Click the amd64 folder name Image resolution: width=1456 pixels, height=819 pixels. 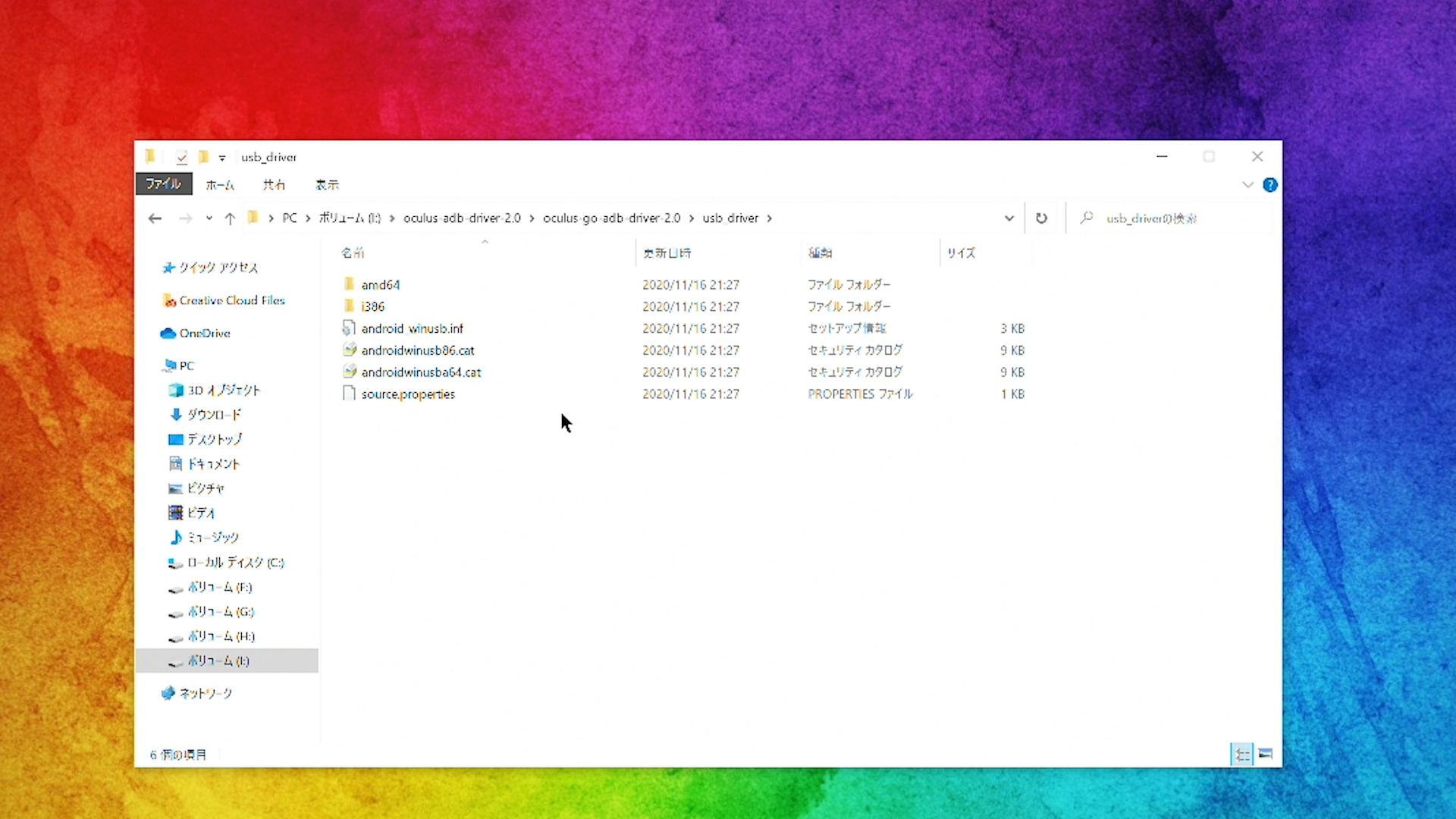tap(381, 285)
